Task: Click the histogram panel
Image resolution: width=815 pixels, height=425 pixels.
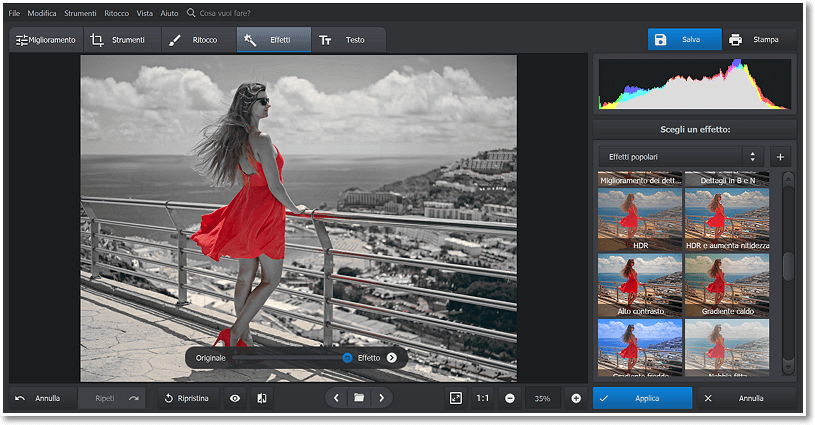Action: point(694,84)
